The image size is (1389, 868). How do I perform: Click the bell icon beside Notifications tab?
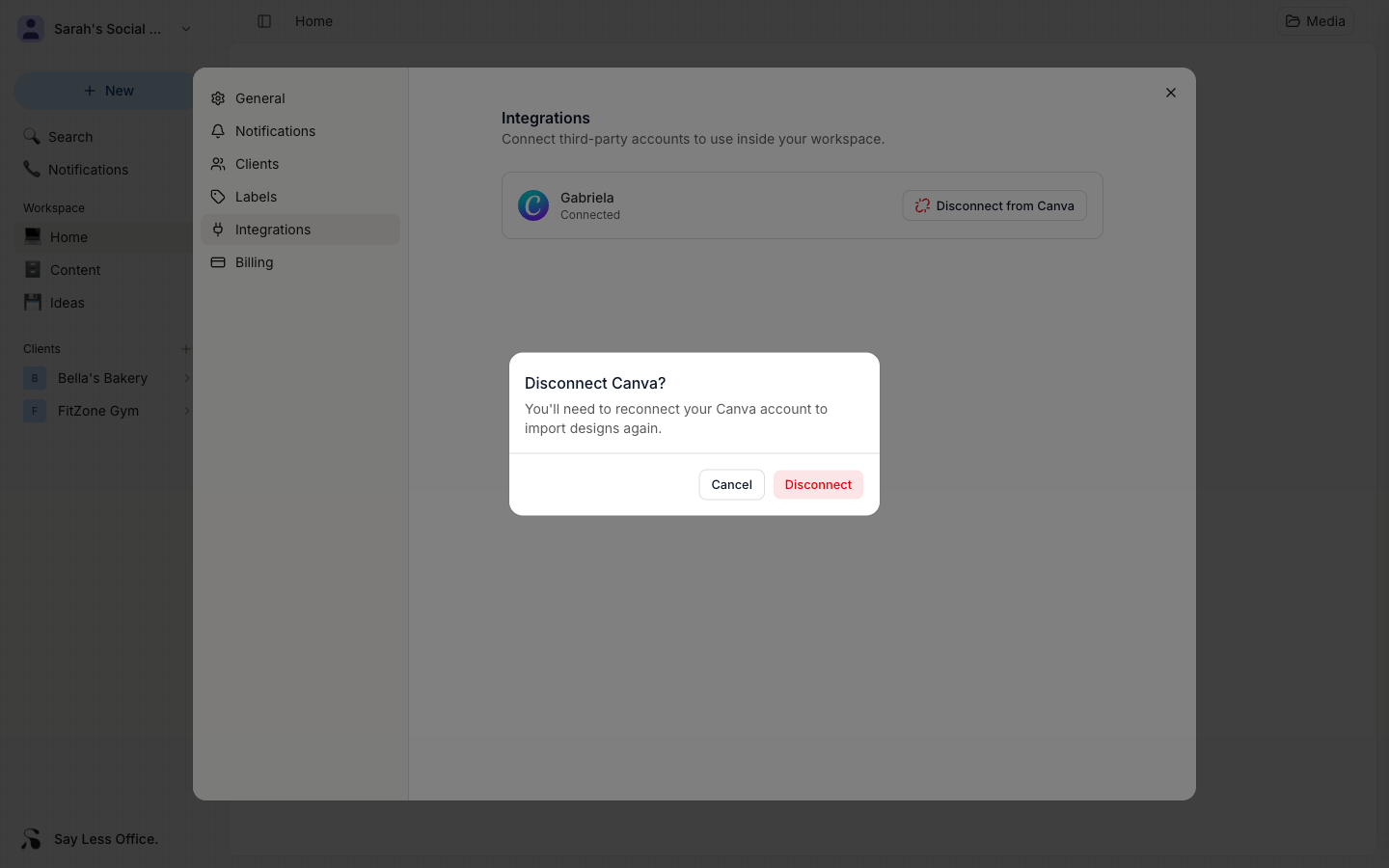(218, 131)
